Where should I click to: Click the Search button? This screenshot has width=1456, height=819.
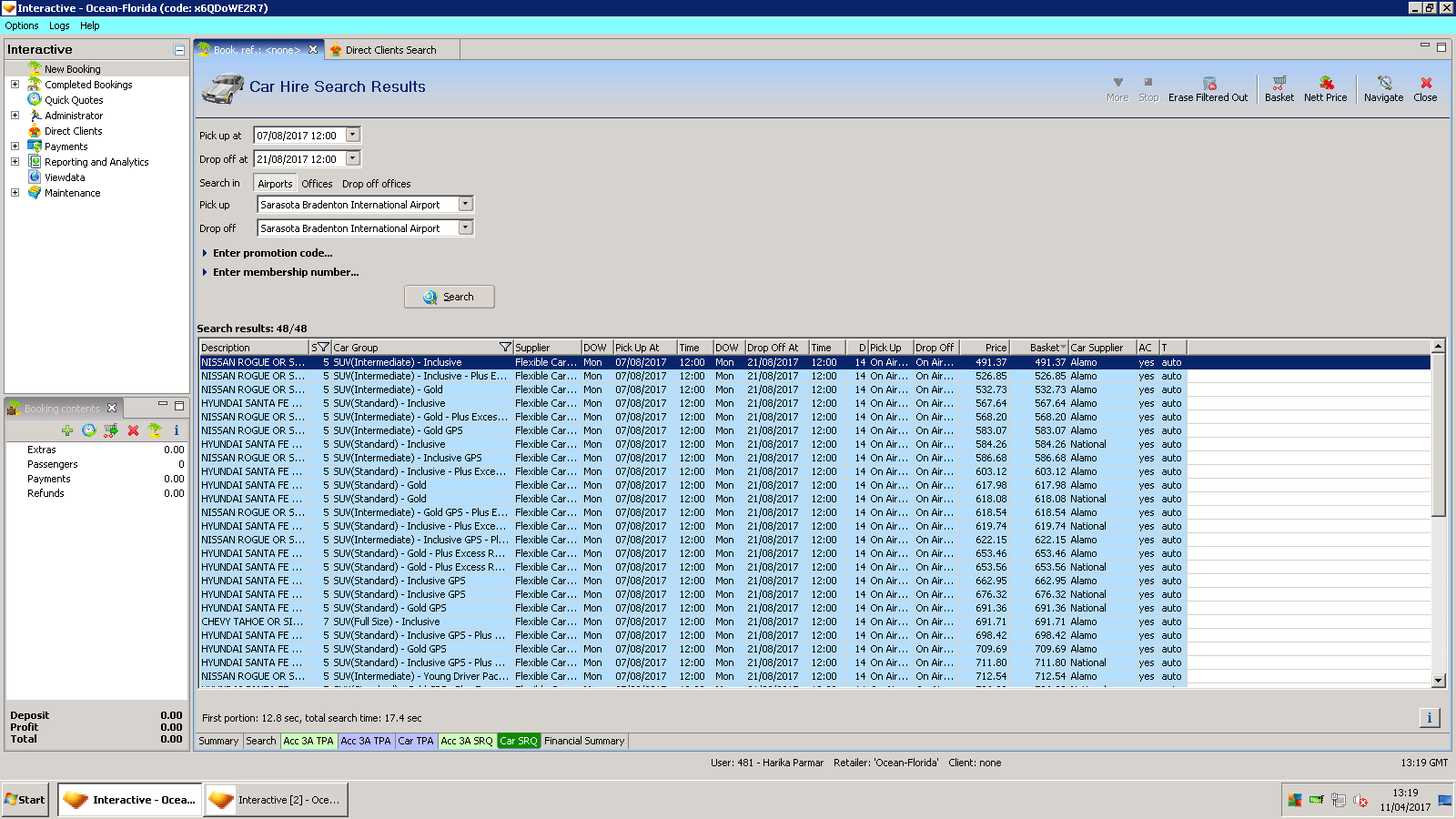[450, 297]
